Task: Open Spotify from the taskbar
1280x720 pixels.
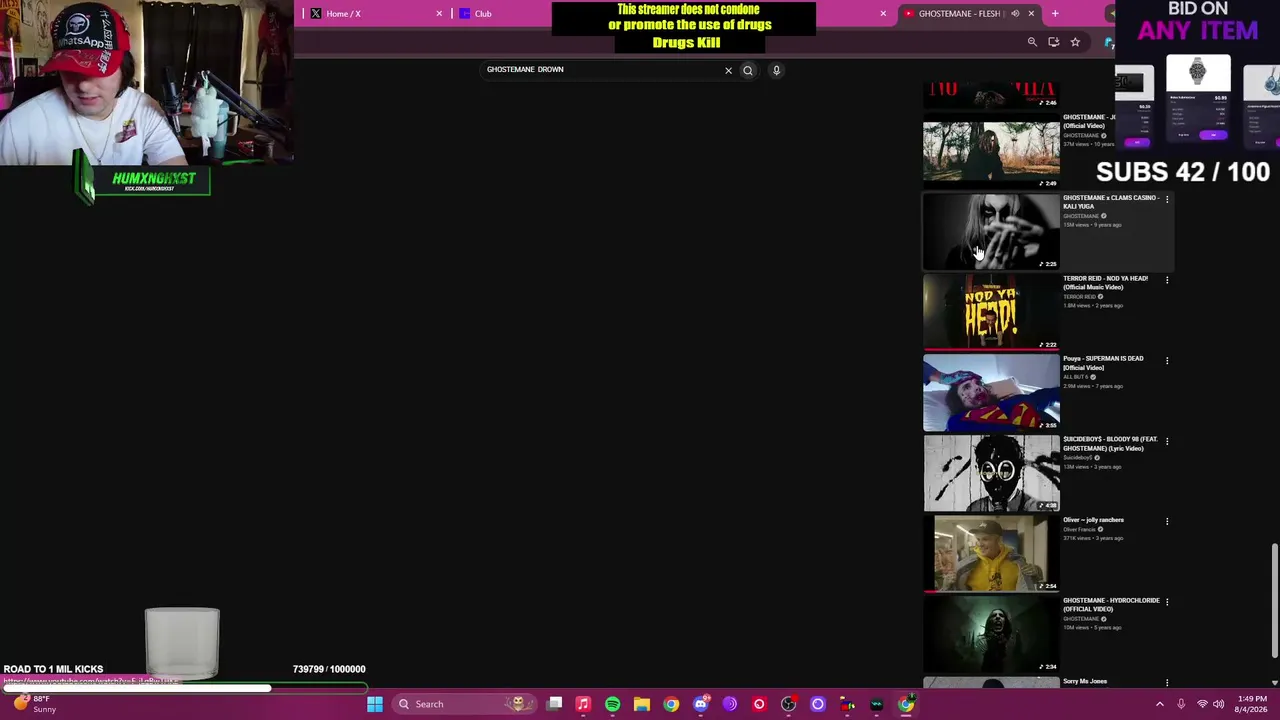Action: (612, 704)
